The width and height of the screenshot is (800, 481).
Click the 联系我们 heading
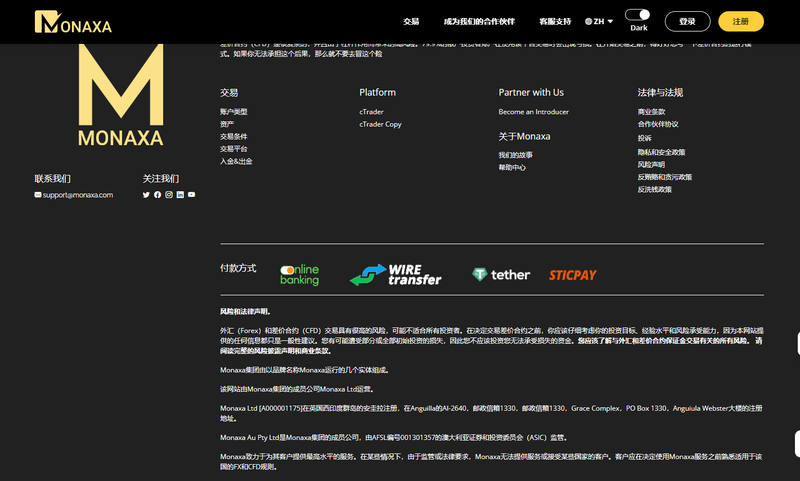pyautogui.click(x=53, y=179)
